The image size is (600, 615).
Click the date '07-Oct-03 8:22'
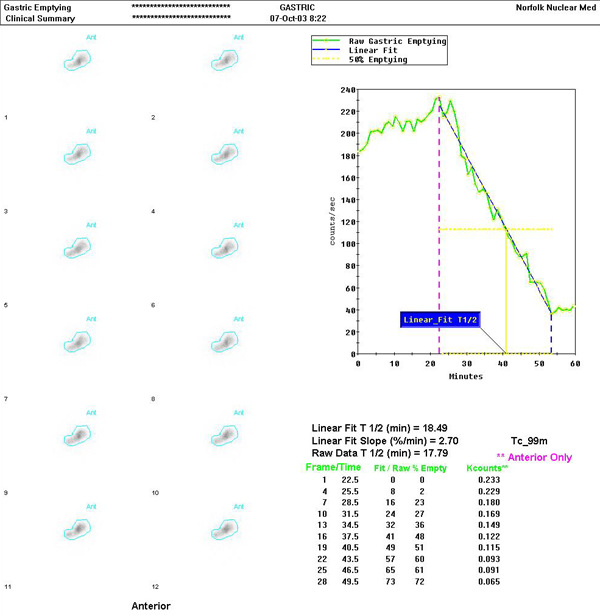[298, 18]
